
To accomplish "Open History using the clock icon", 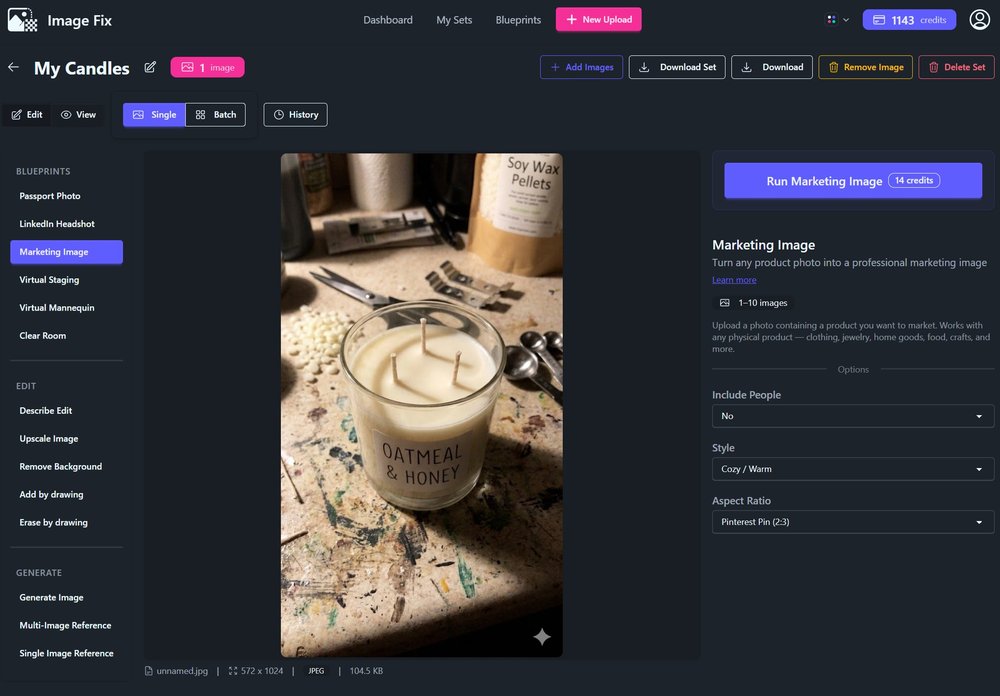I will pos(295,114).
